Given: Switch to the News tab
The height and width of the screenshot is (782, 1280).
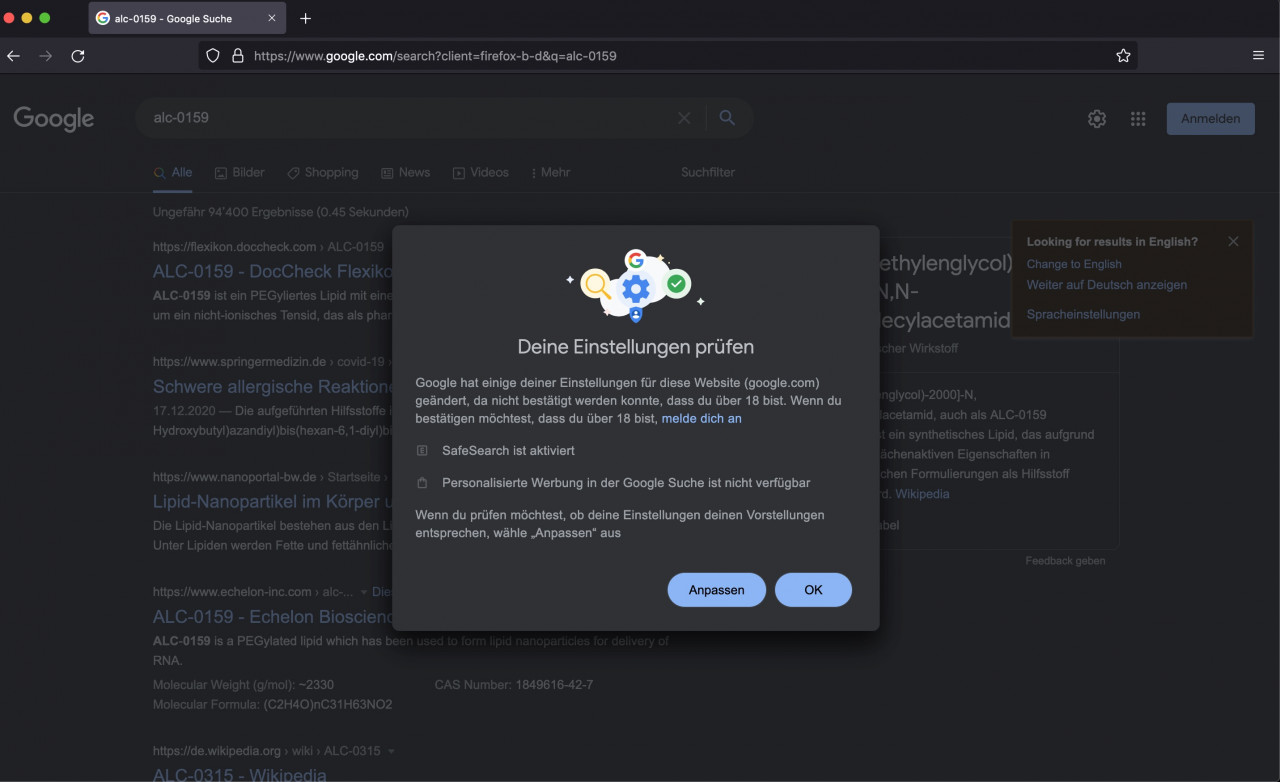Looking at the screenshot, I should [x=406, y=172].
